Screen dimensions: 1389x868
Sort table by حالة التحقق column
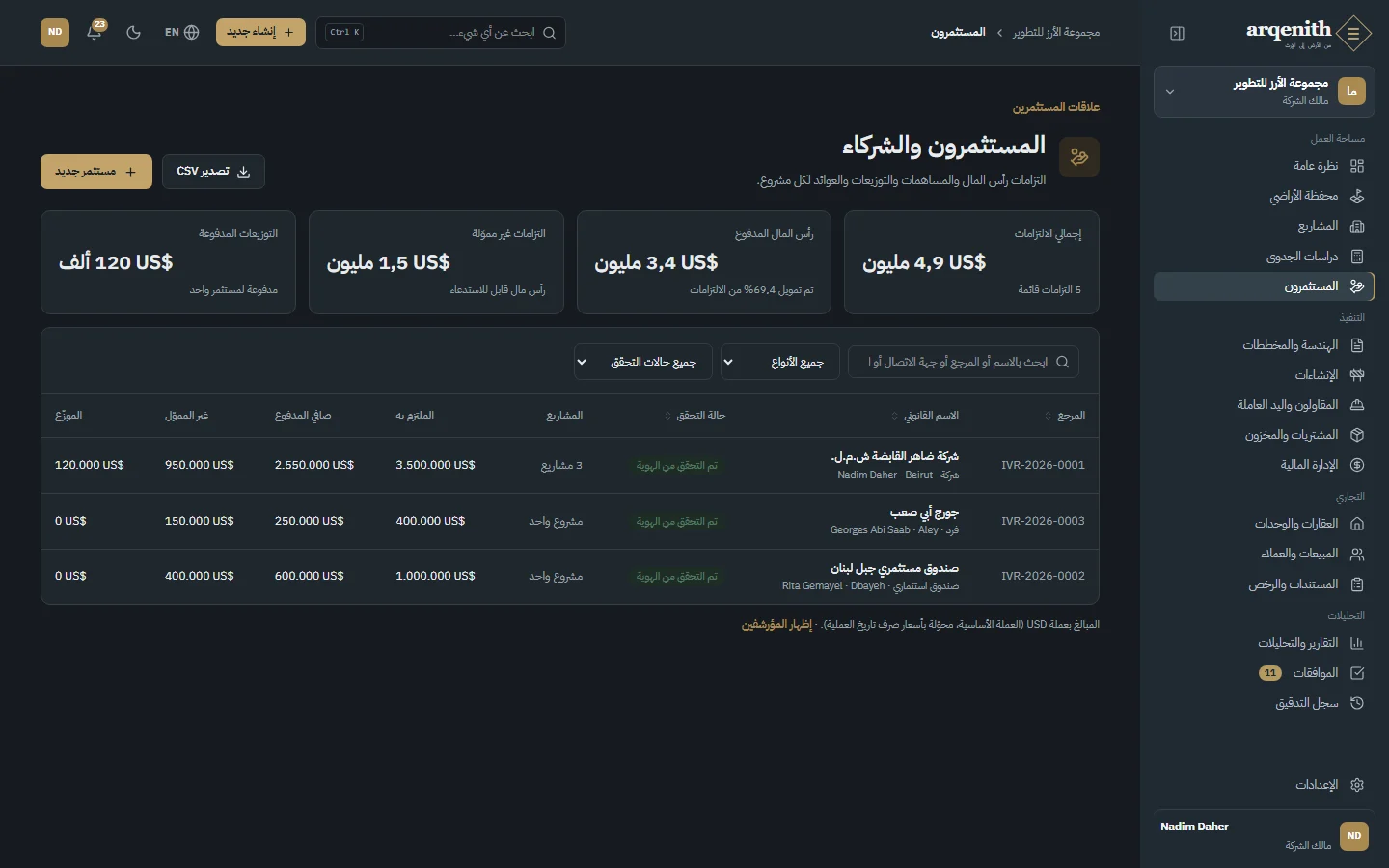[x=694, y=416]
